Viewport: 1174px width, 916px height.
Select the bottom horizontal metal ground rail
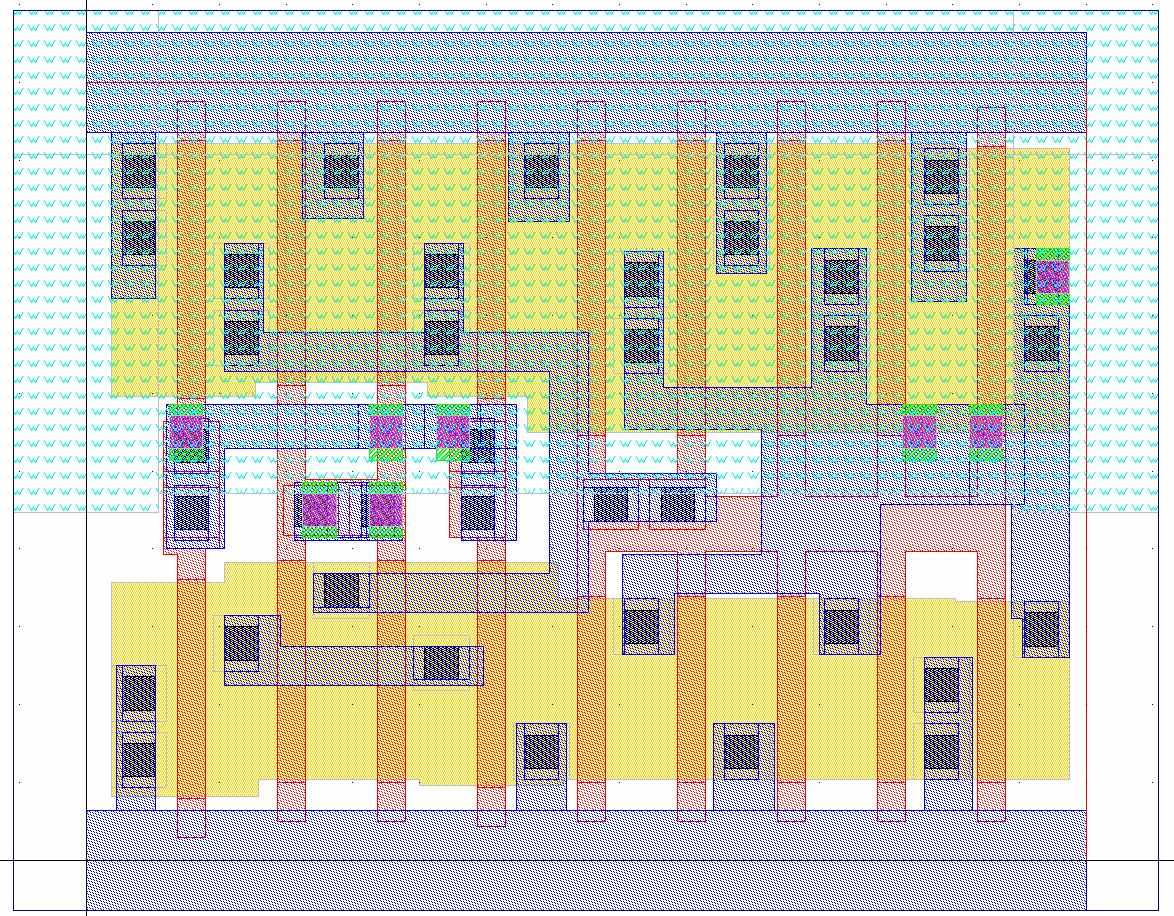(x=586, y=860)
